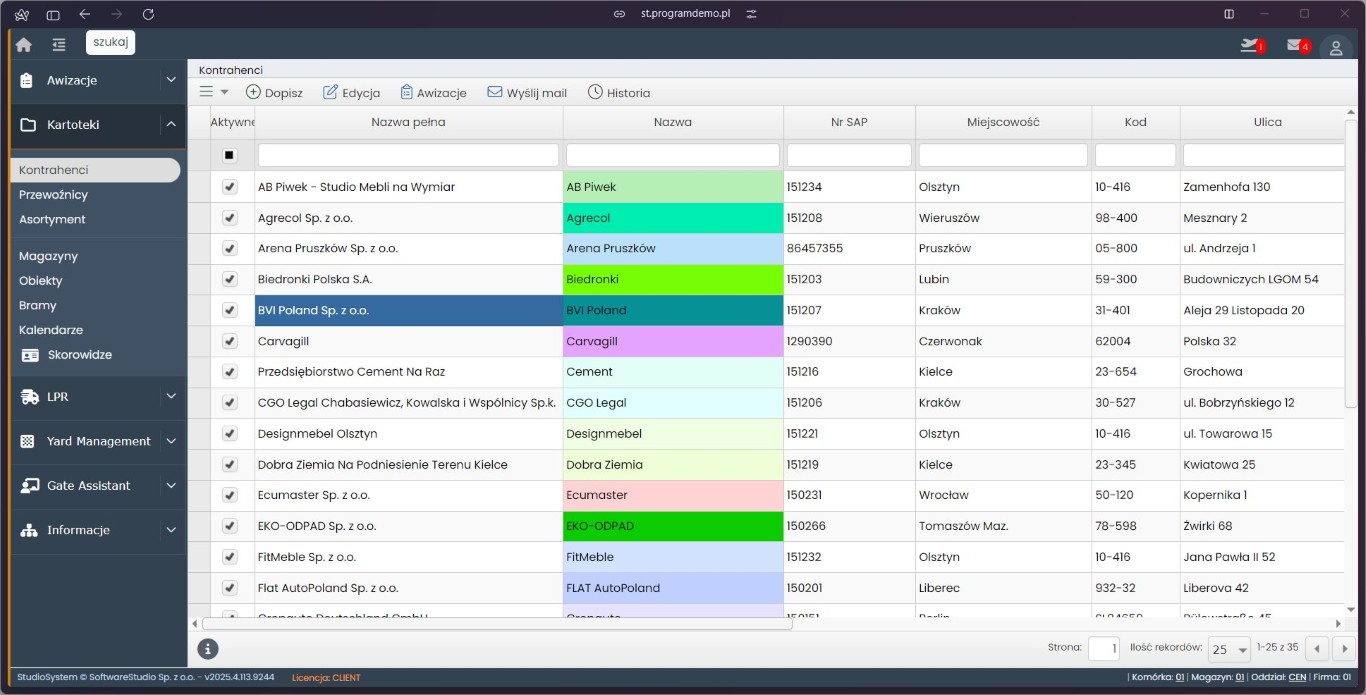Viewport: 1366px width, 695px height.
Task: Click the Yard Management checkered icon
Action: click(28, 441)
